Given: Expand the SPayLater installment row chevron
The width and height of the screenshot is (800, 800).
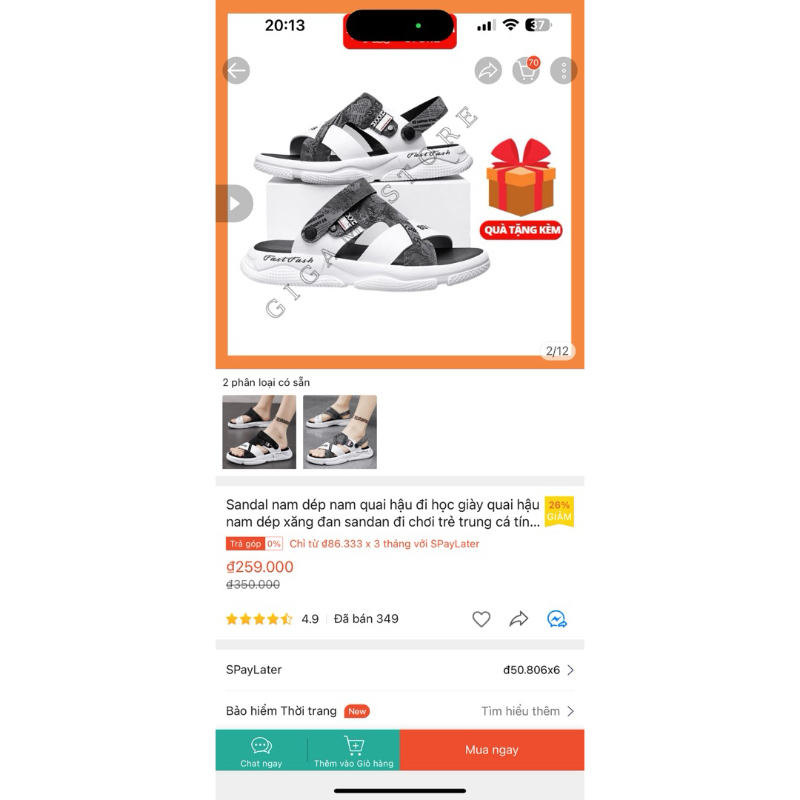Looking at the screenshot, I should point(570,670).
